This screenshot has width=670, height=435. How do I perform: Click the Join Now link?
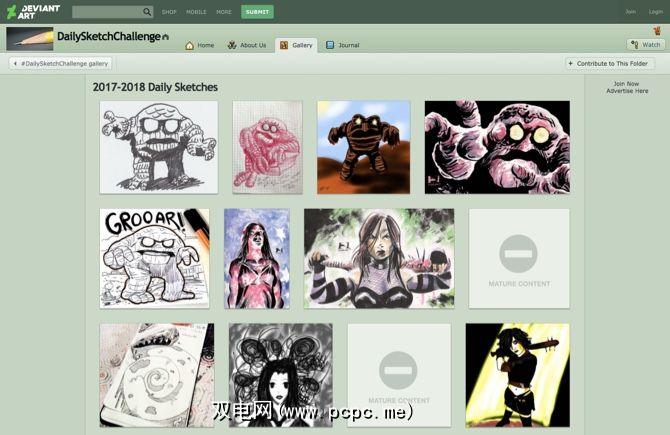pos(626,84)
